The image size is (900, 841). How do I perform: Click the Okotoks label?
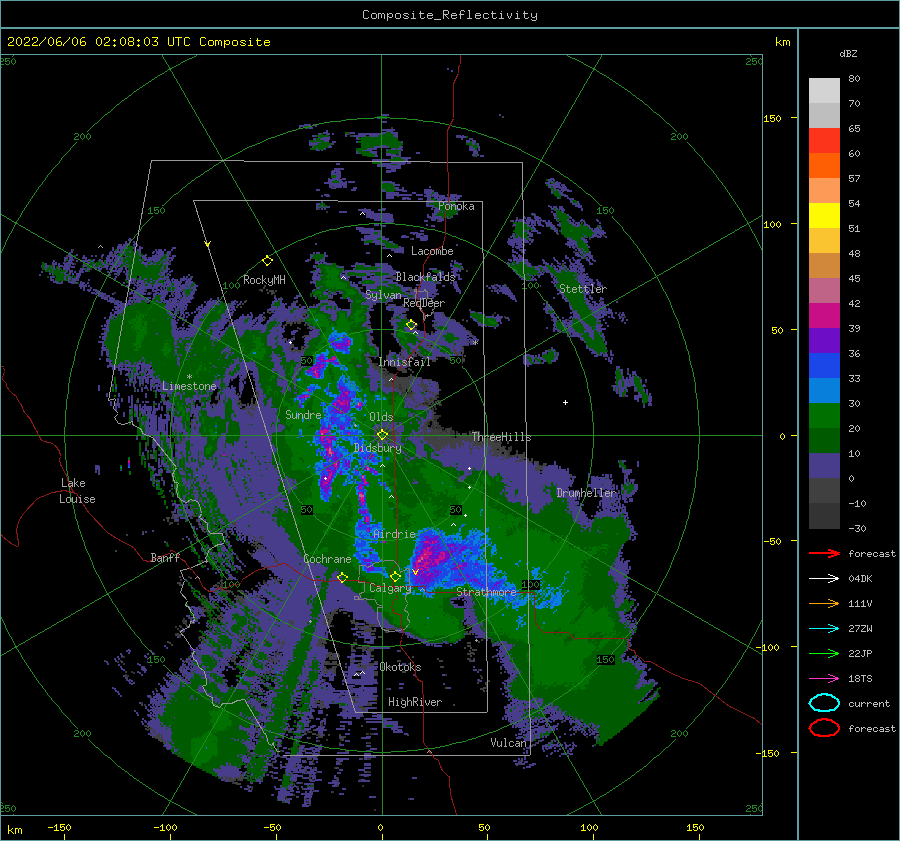pos(400,667)
